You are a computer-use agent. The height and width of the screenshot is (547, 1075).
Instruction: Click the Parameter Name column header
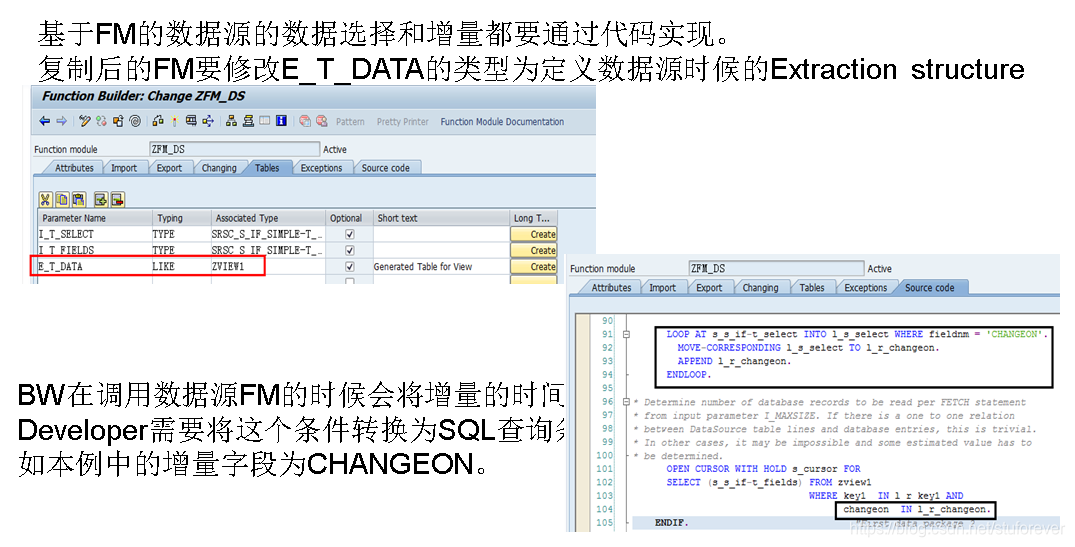point(95,218)
